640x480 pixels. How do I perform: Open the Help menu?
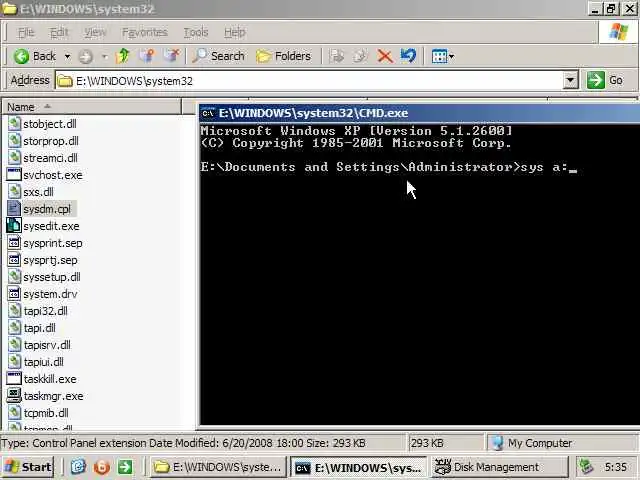(235, 32)
